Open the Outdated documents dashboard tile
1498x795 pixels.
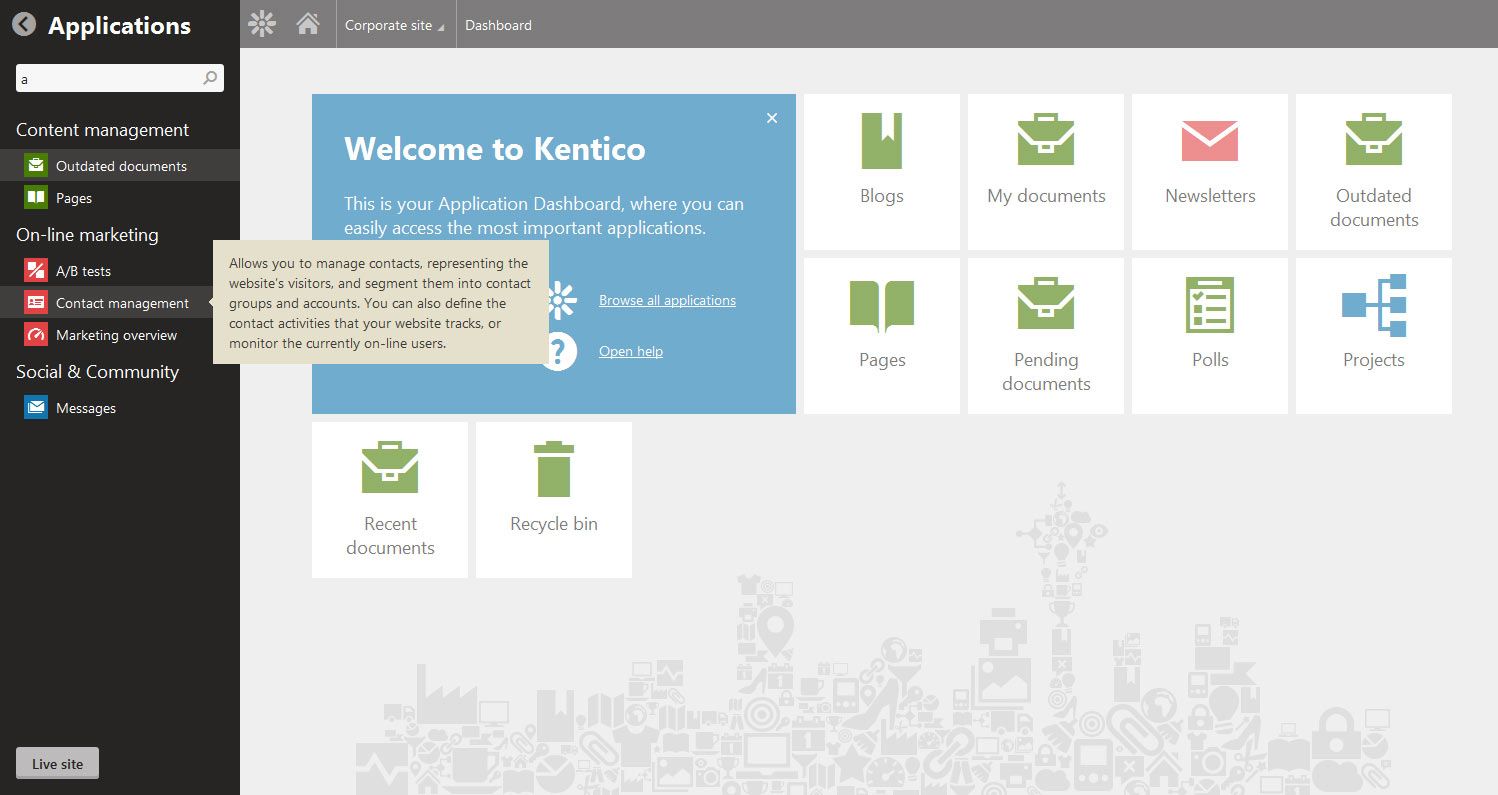1374,172
